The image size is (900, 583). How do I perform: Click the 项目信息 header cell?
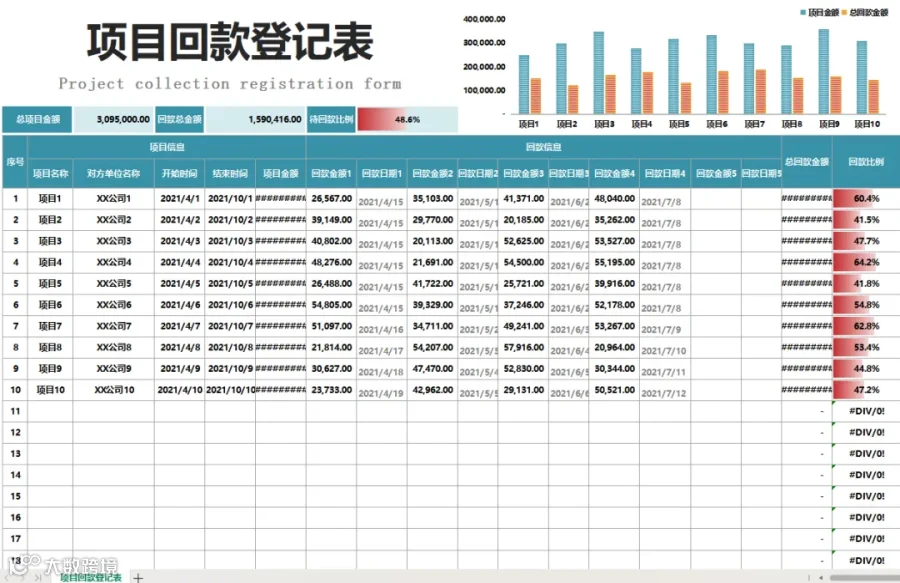click(x=167, y=147)
